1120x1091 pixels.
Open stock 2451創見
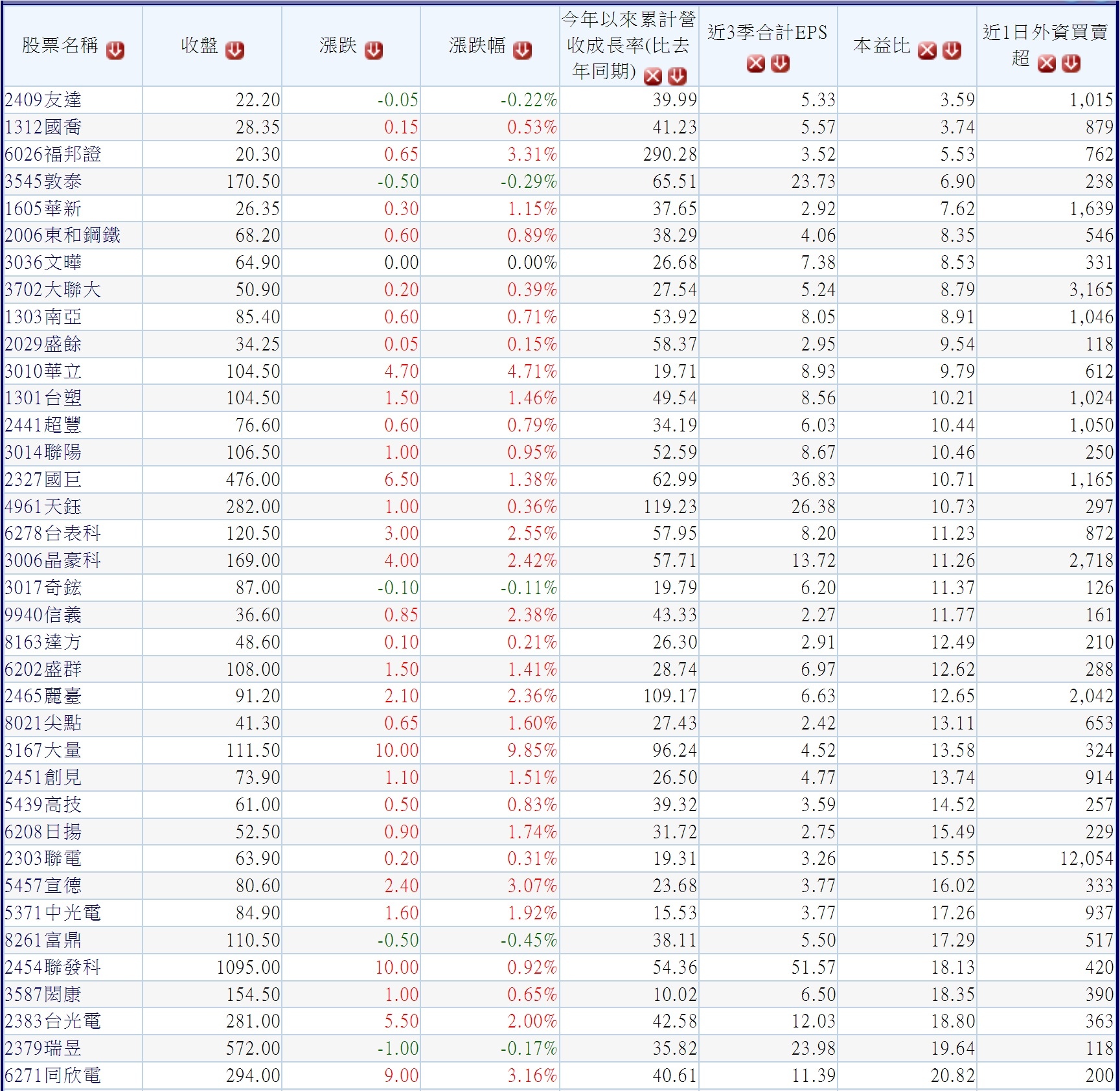(x=43, y=777)
